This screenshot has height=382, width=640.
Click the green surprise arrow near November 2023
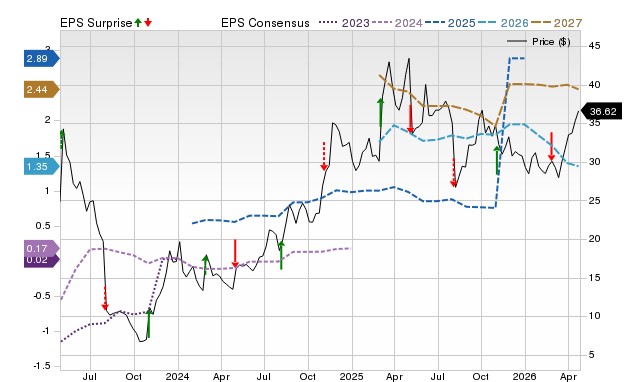click(149, 323)
